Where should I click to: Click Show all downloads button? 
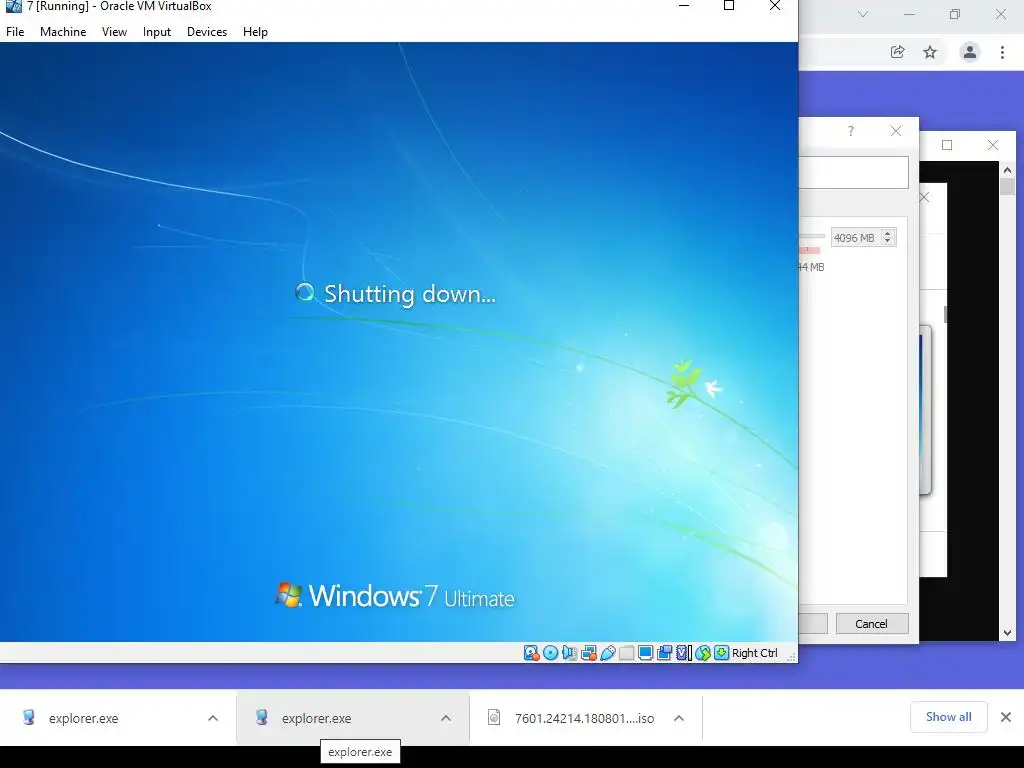click(x=949, y=717)
